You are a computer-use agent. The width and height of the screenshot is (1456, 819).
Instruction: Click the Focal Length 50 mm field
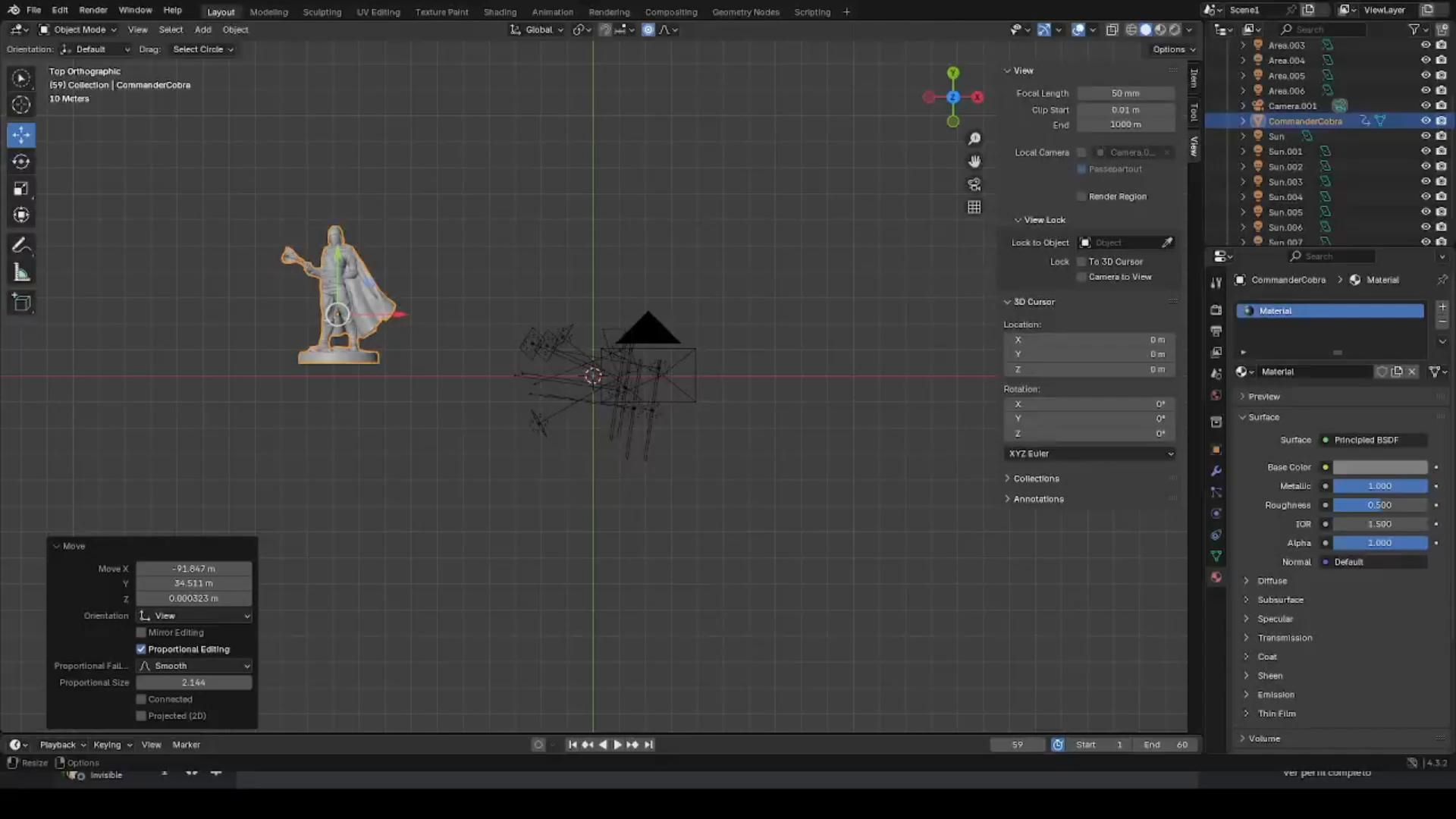tap(1125, 93)
